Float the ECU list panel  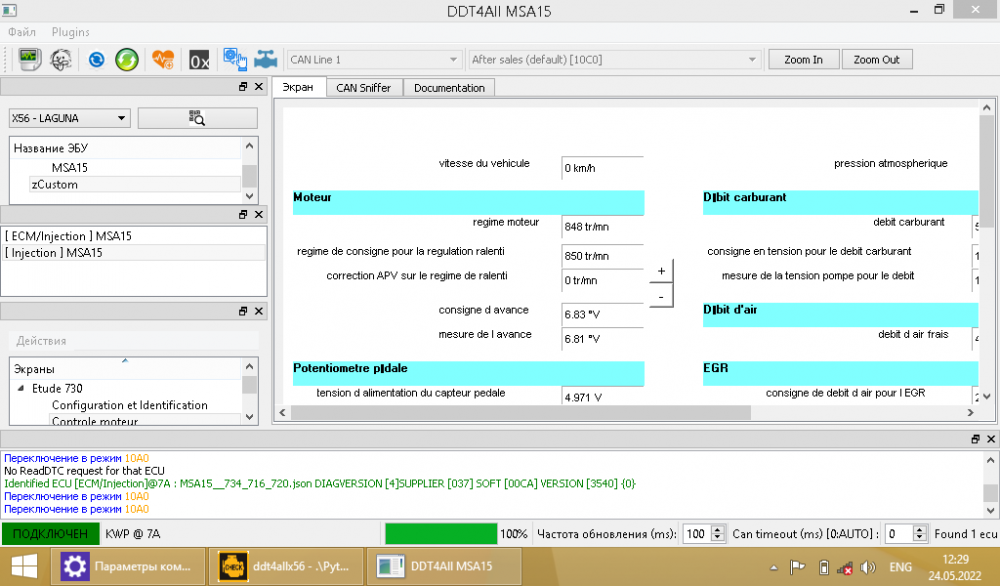tap(243, 215)
